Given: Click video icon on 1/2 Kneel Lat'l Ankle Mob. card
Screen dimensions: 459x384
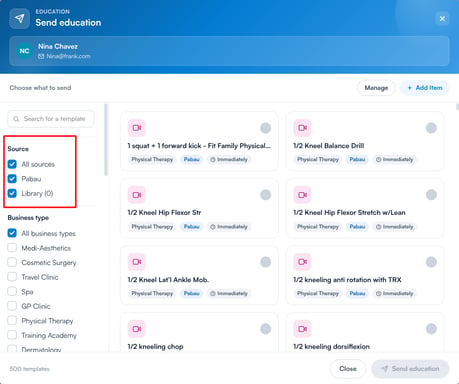Looking at the screenshot, I should tap(137, 262).
